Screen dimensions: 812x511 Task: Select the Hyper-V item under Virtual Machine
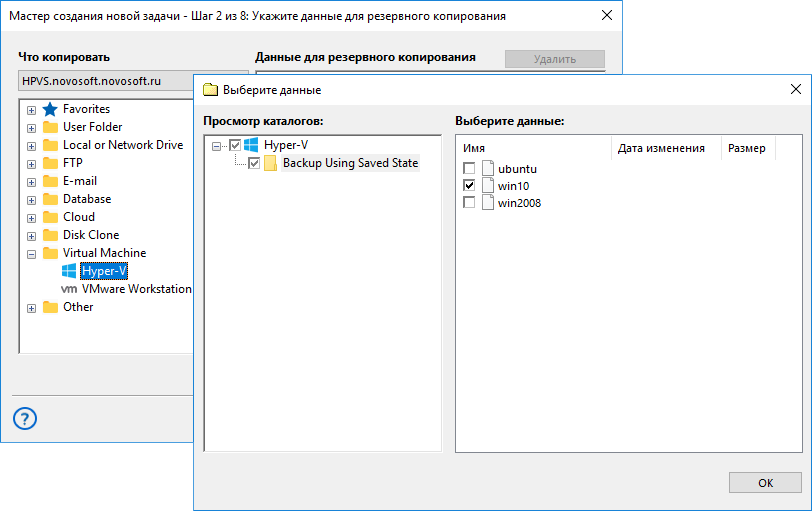click(x=104, y=271)
